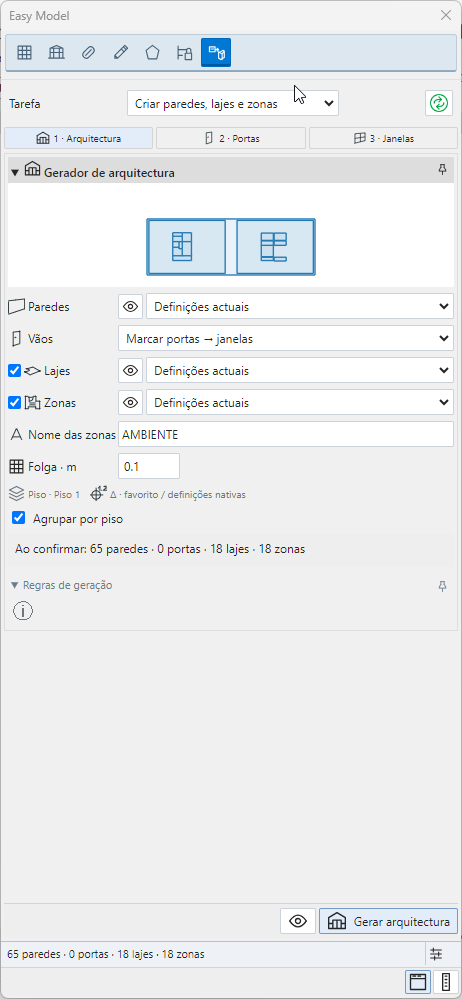Open the Vãos dropdown
The width and height of the screenshot is (462, 999).
pos(286,339)
